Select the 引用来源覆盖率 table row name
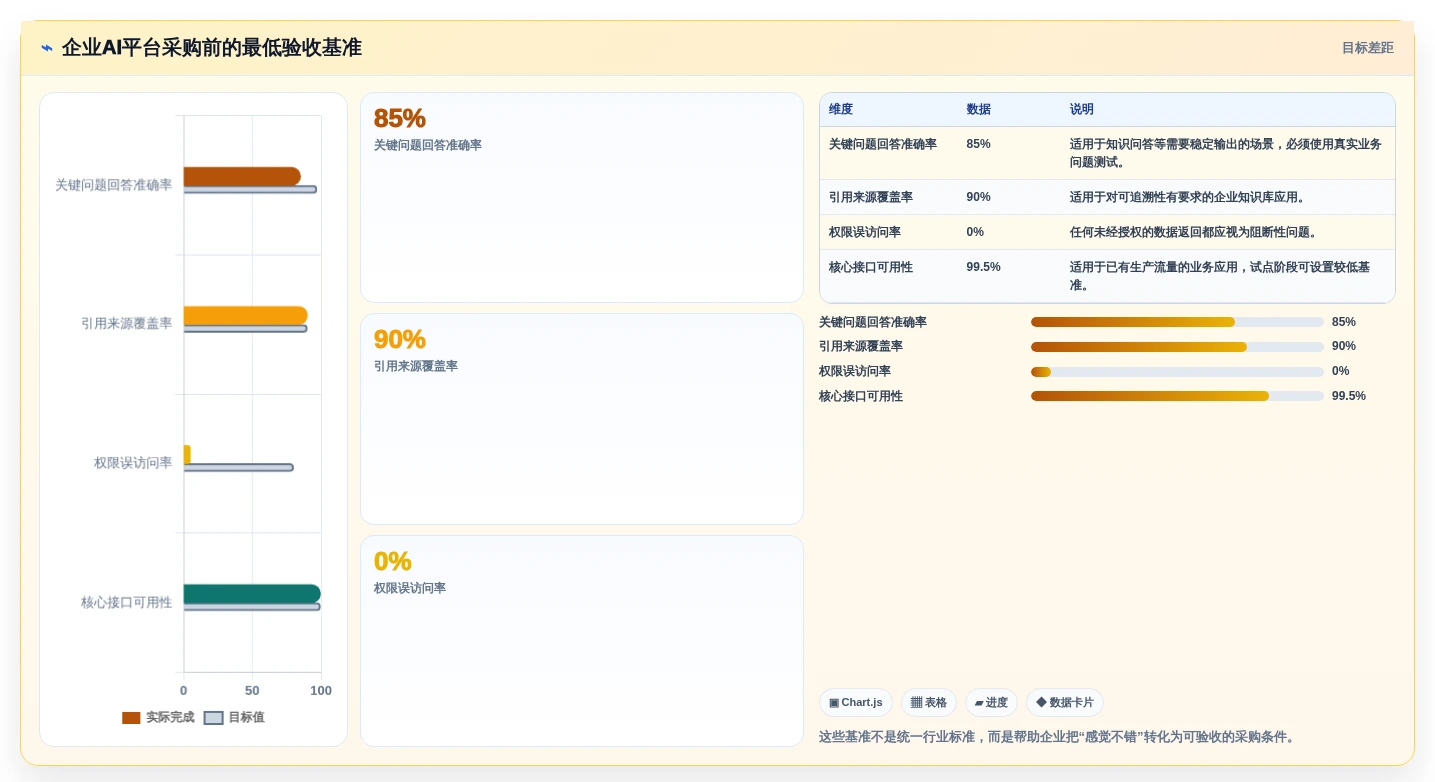The width and height of the screenshot is (1435, 782). [871, 197]
